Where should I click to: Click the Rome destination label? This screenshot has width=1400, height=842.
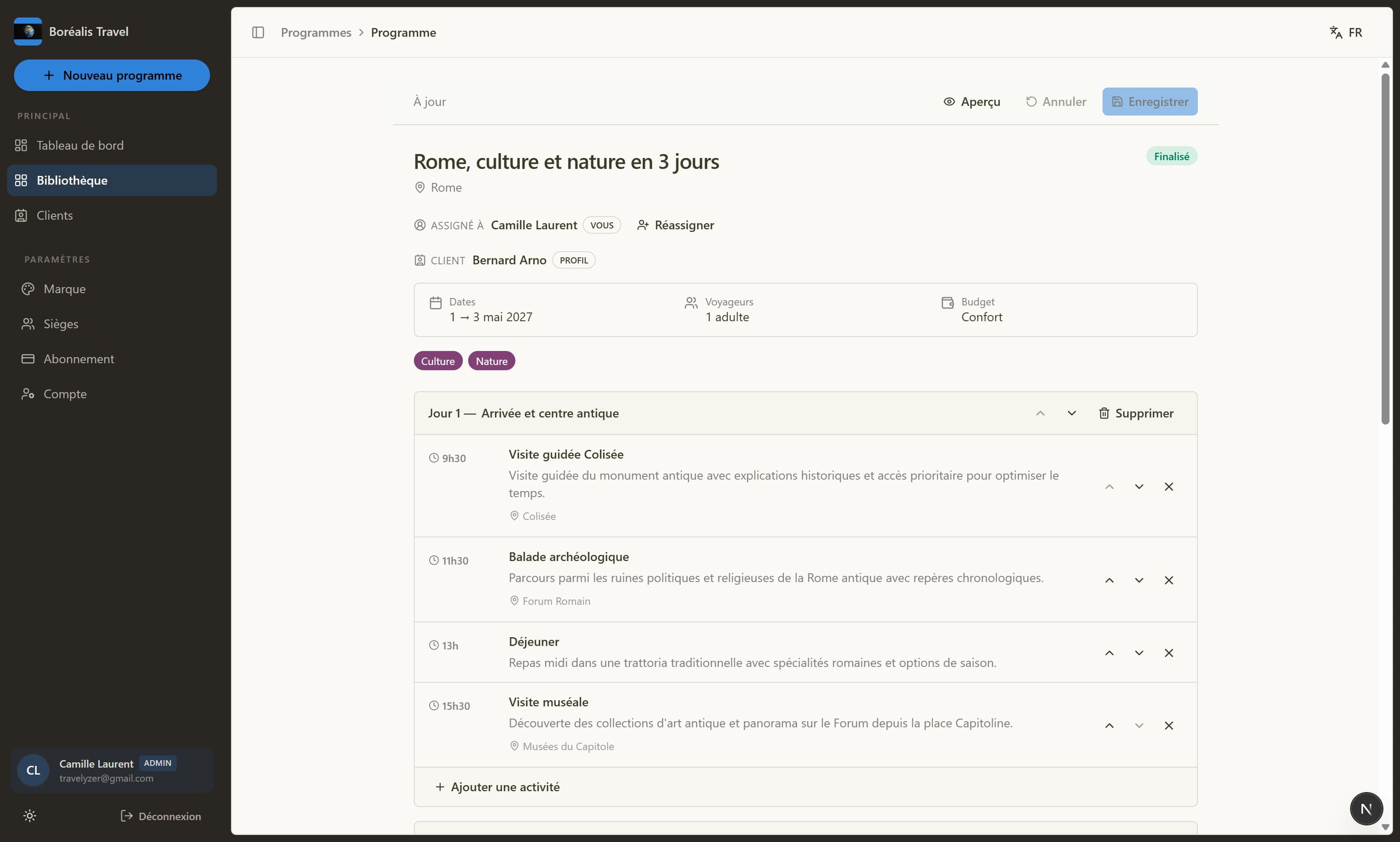point(438,188)
